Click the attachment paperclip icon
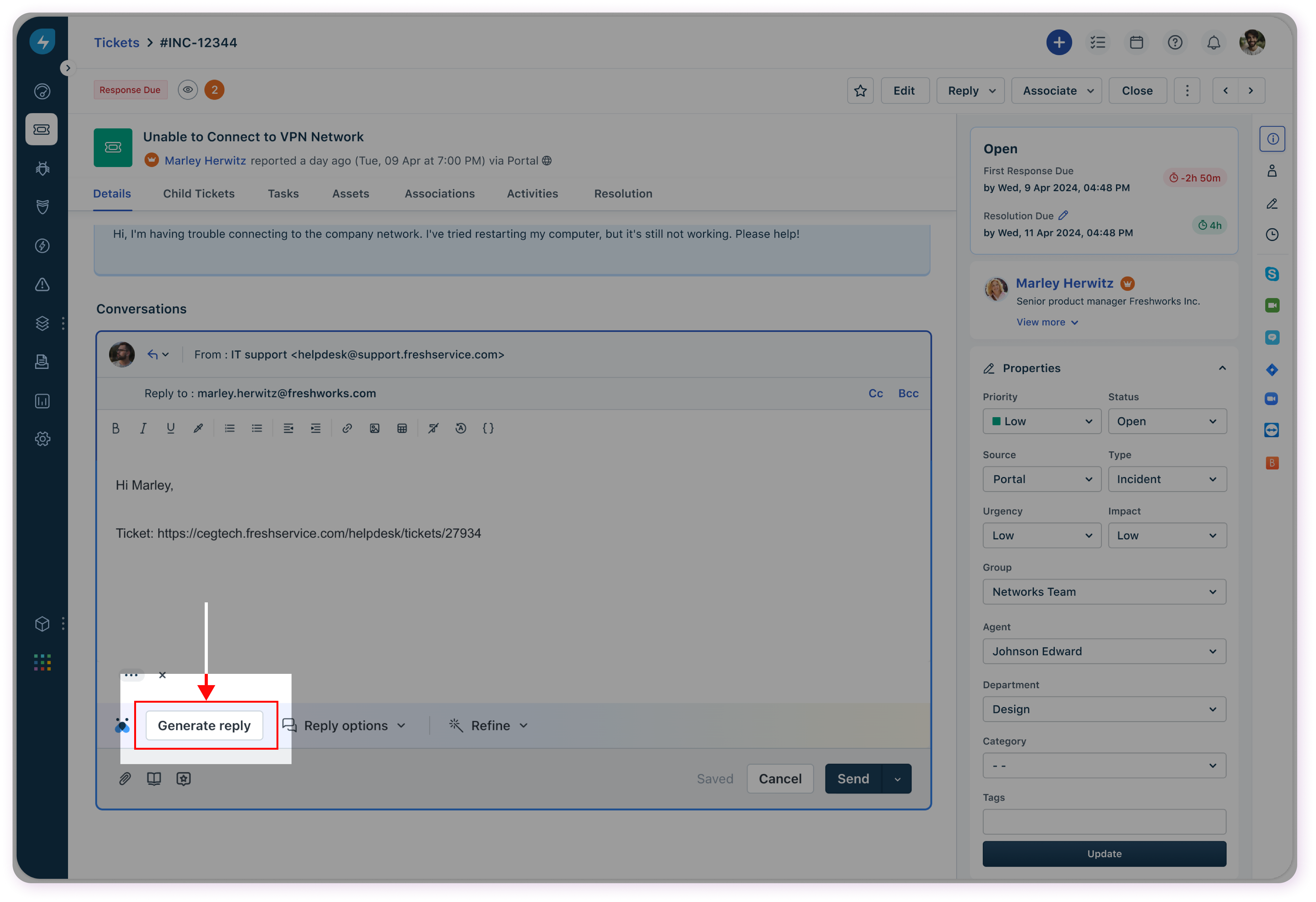1316x902 pixels. pyautogui.click(x=124, y=779)
